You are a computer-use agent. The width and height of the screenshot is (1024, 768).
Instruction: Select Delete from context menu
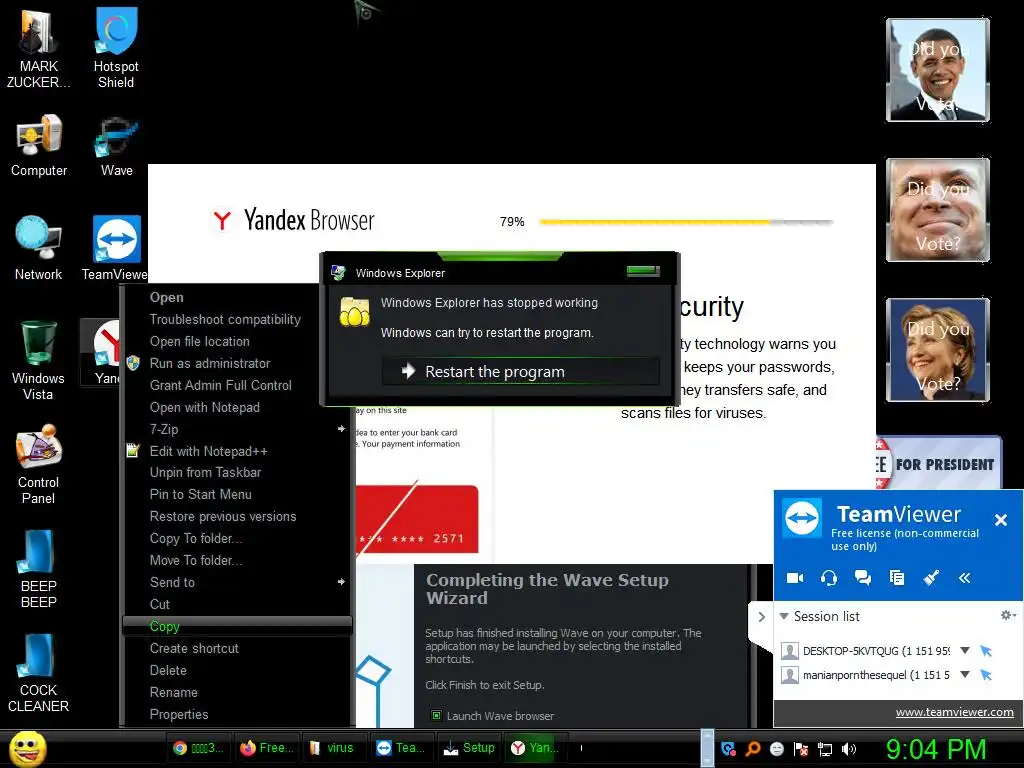[x=238, y=671]
